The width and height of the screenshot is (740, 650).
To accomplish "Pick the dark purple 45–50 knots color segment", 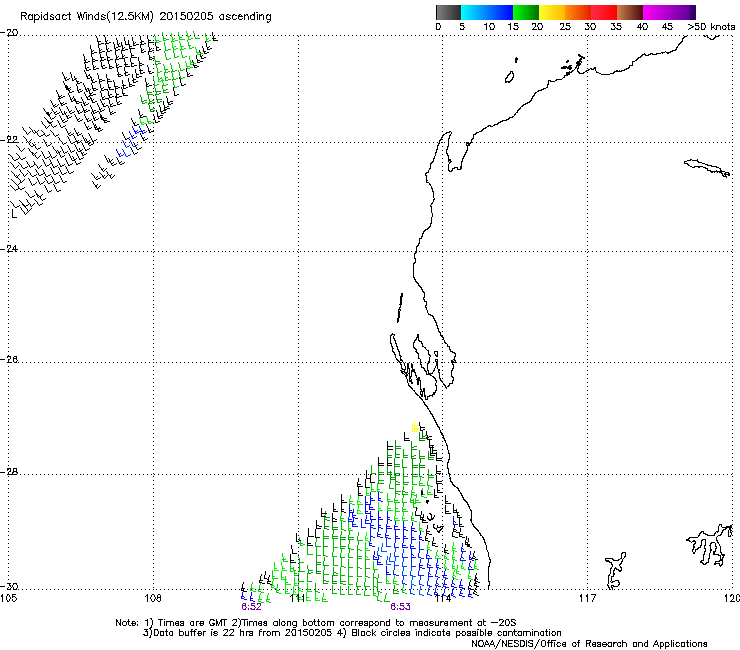I will point(682,12).
